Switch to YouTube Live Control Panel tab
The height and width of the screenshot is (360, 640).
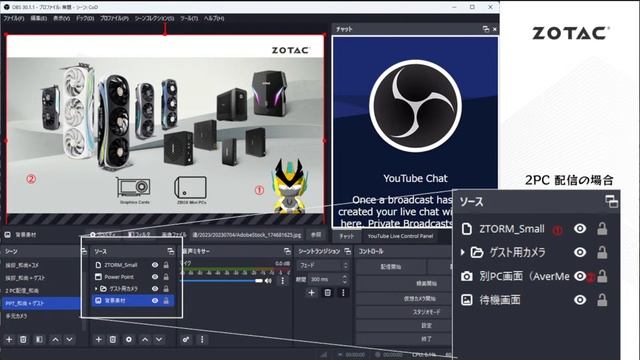click(400, 236)
